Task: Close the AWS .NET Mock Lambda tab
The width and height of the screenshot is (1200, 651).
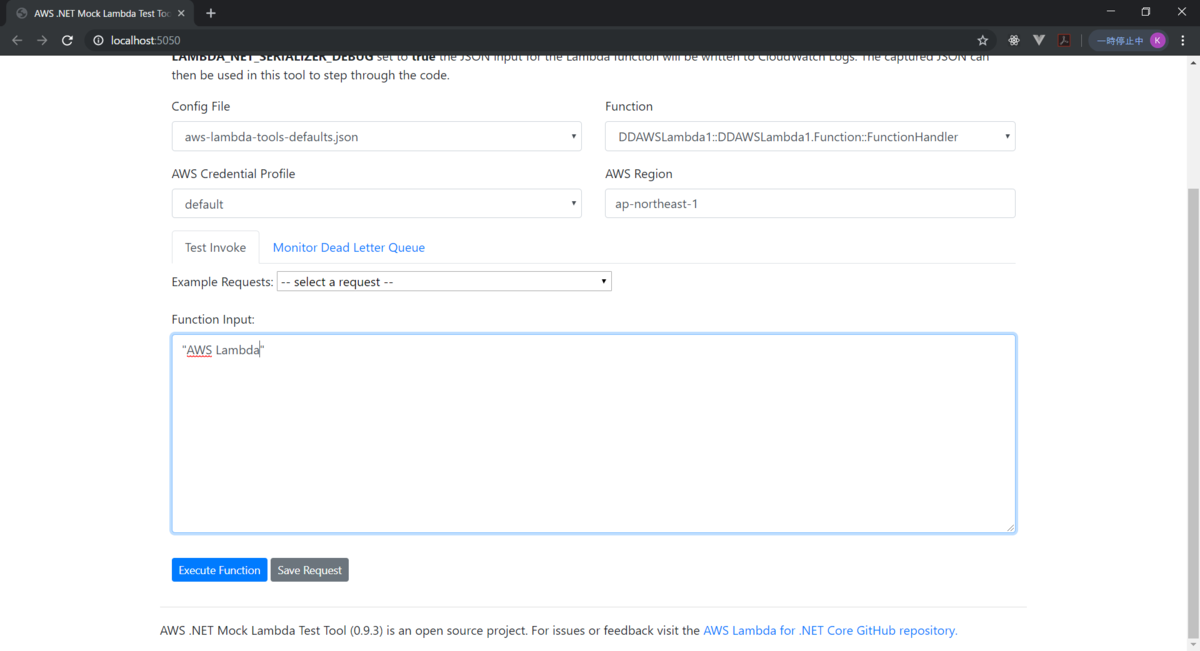Action: click(x=181, y=13)
